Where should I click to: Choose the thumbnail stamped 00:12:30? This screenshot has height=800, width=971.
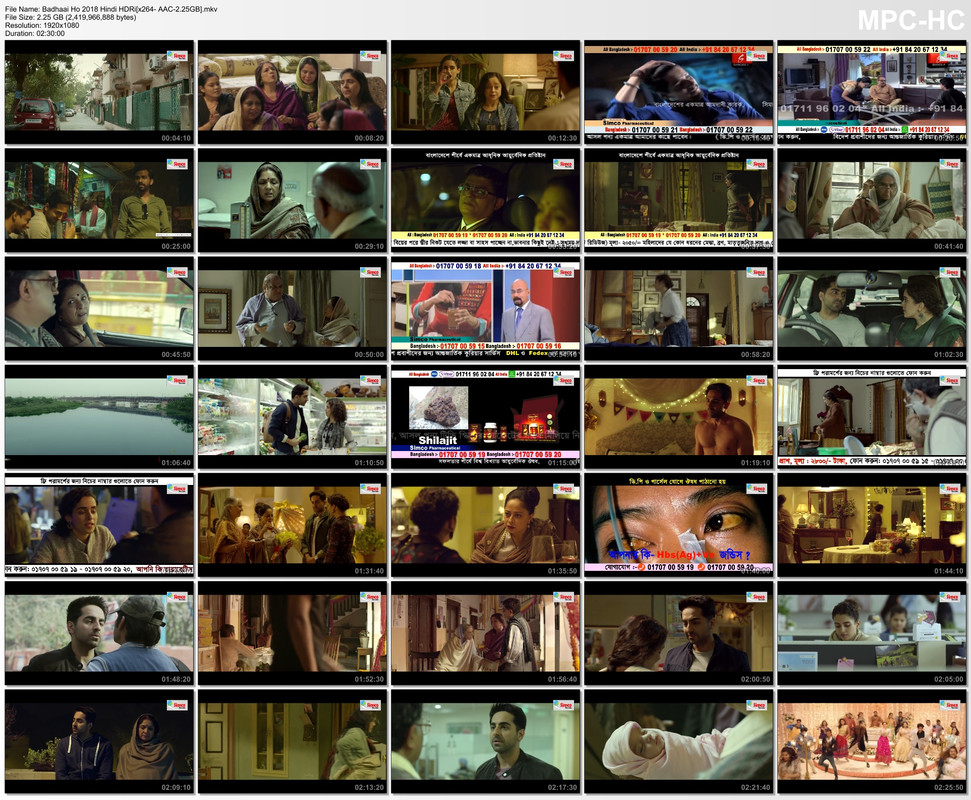[x=486, y=92]
